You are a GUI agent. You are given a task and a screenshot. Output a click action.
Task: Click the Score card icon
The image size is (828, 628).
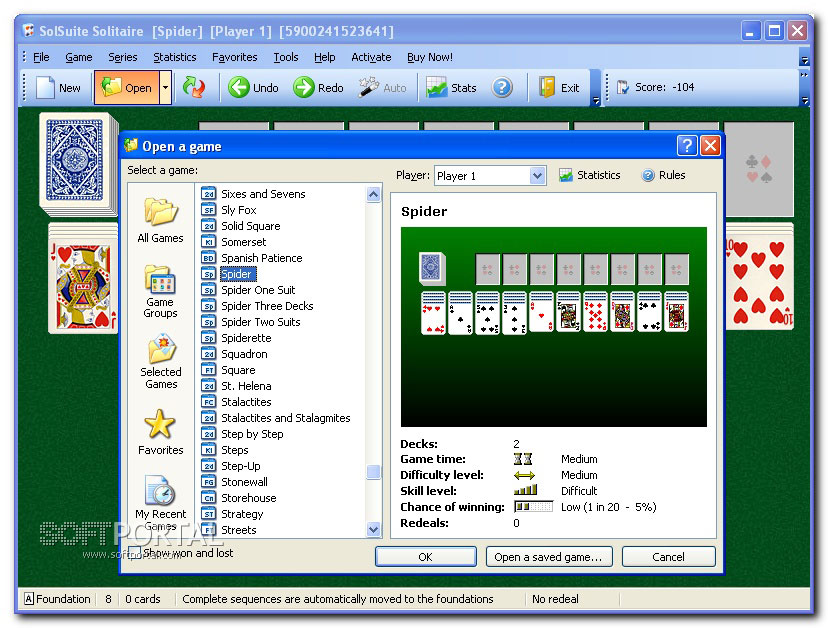pos(623,87)
